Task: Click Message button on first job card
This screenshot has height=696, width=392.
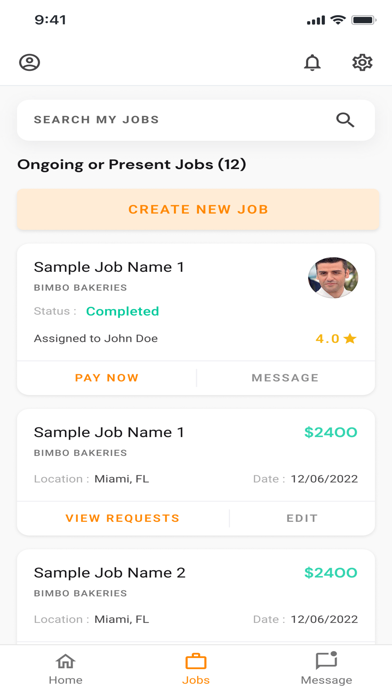Action: pyautogui.click(x=285, y=378)
